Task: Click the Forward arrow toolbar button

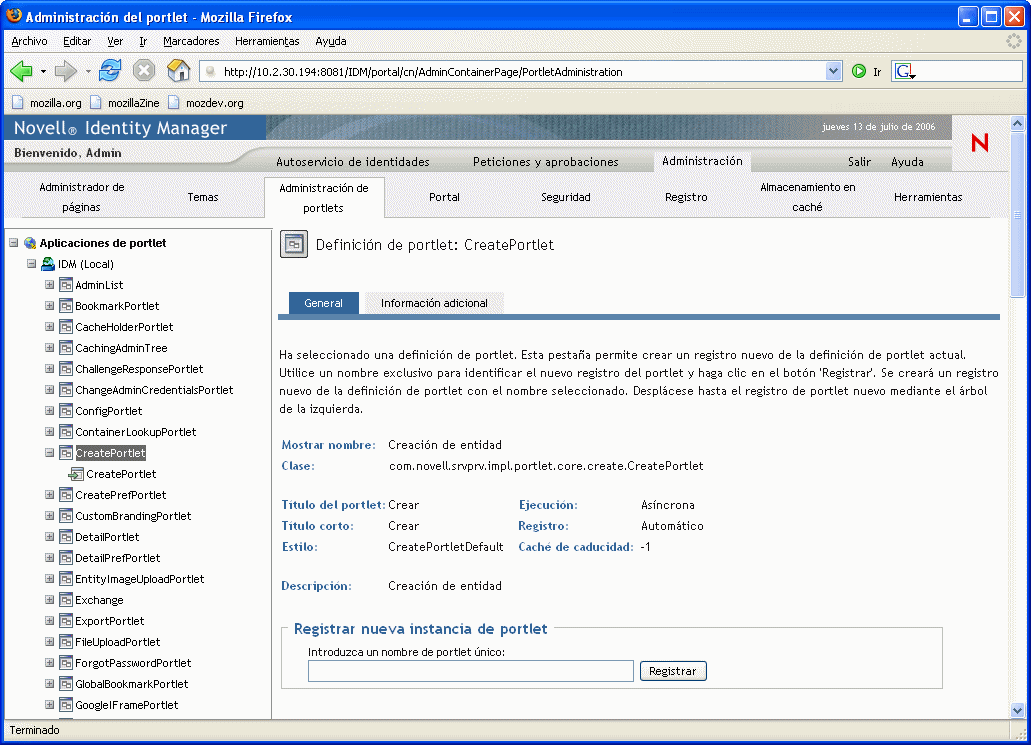Action: (66, 71)
